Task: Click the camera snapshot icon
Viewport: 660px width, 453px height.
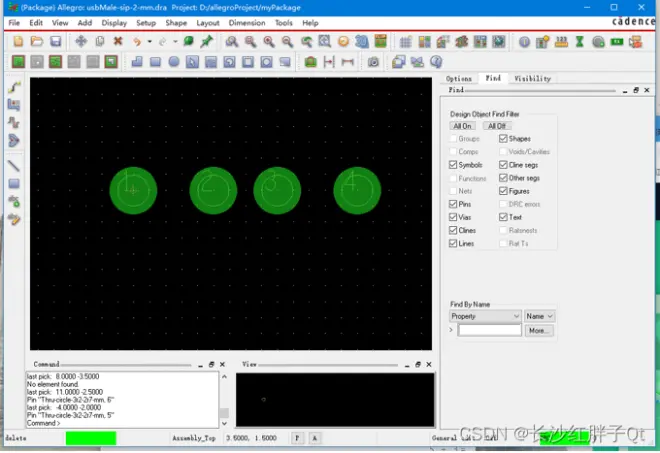Action: coord(373,62)
